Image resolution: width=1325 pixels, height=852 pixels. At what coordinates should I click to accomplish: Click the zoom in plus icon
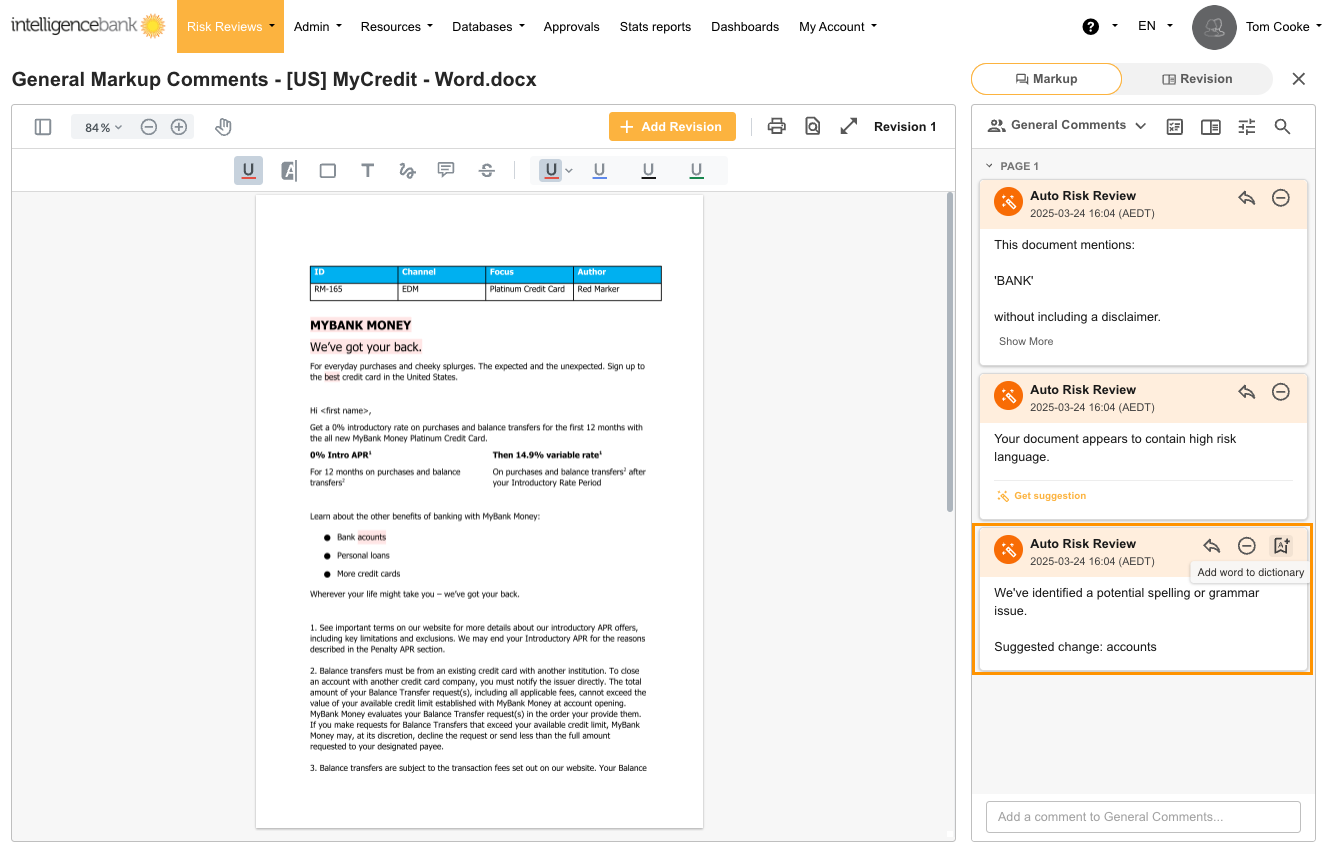pyautogui.click(x=179, y=127)
